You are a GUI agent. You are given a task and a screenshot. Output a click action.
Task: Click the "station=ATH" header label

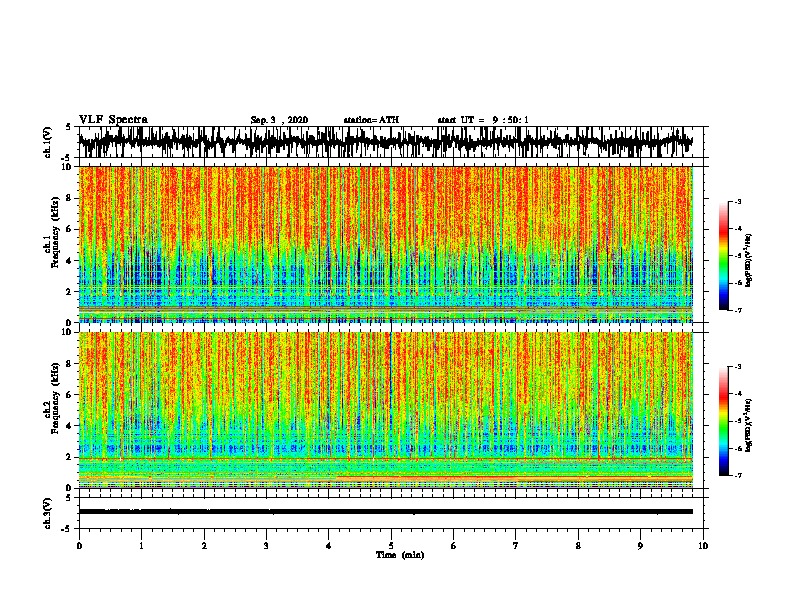tap(371, 120)
